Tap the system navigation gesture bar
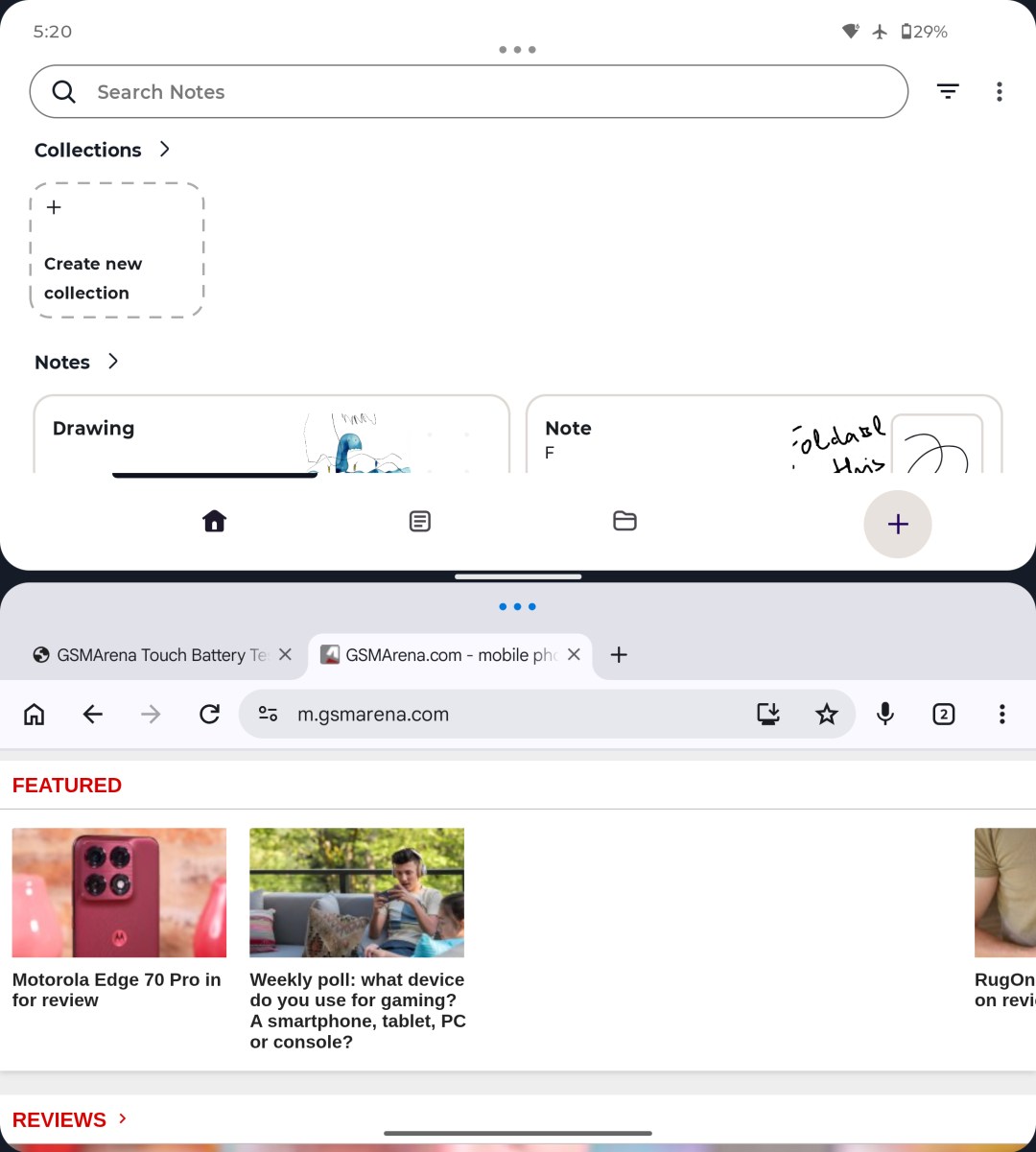 [518, 1133]
